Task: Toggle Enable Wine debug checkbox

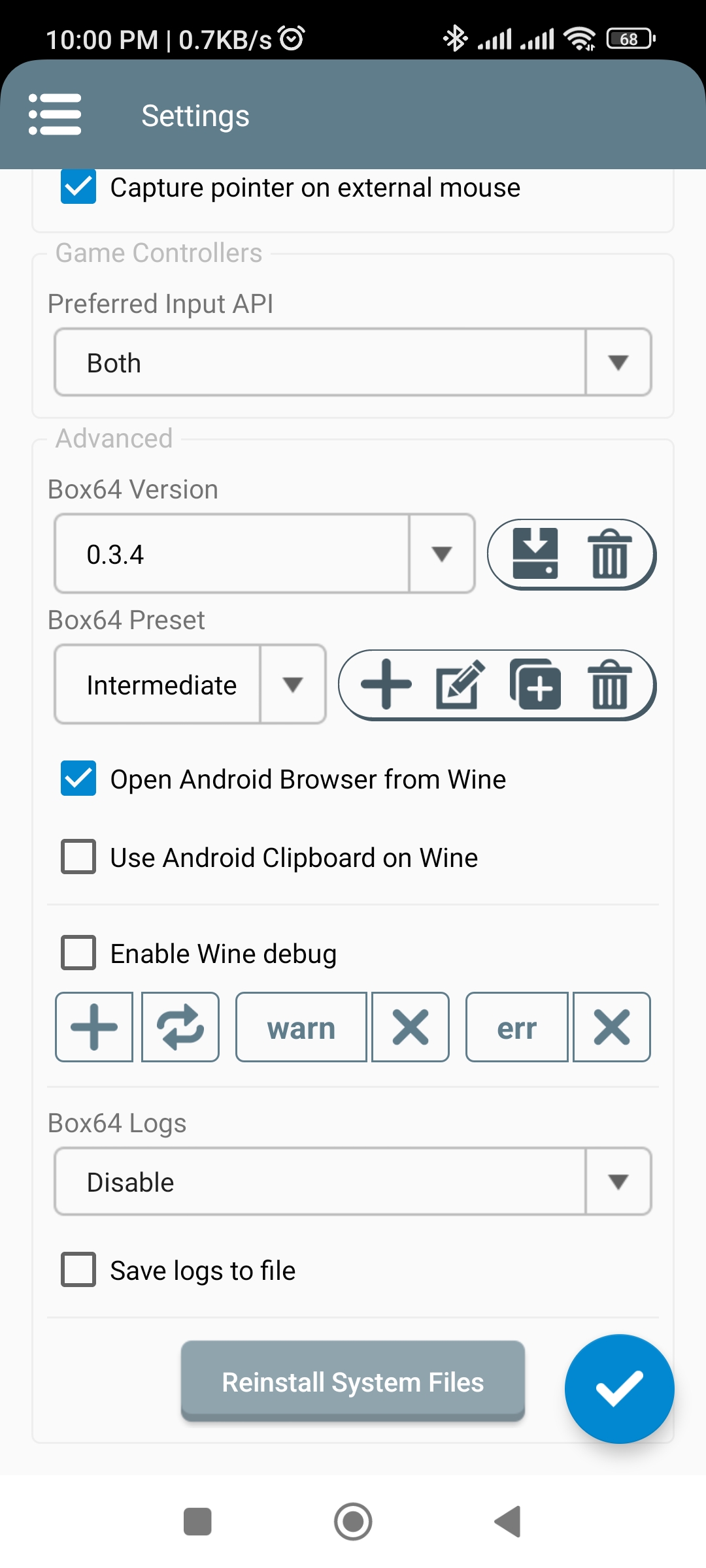Action: click(x=78, y=953)
